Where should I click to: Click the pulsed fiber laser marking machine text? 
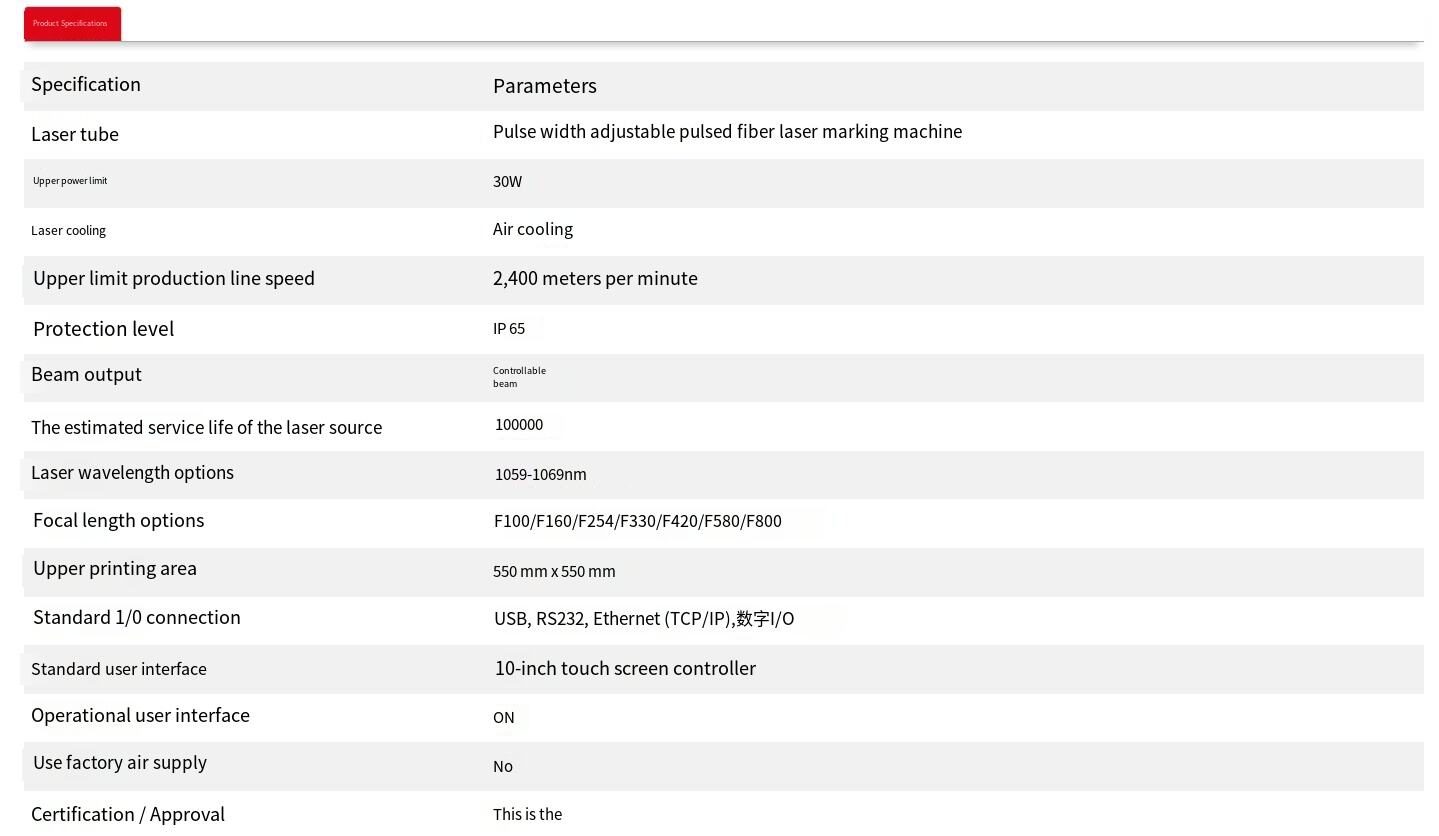click(x=727, y=132)
